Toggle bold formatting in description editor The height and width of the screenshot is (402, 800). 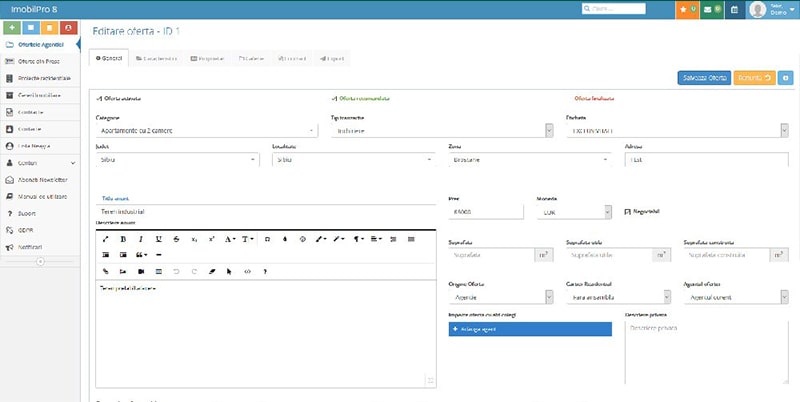(123, 239)
